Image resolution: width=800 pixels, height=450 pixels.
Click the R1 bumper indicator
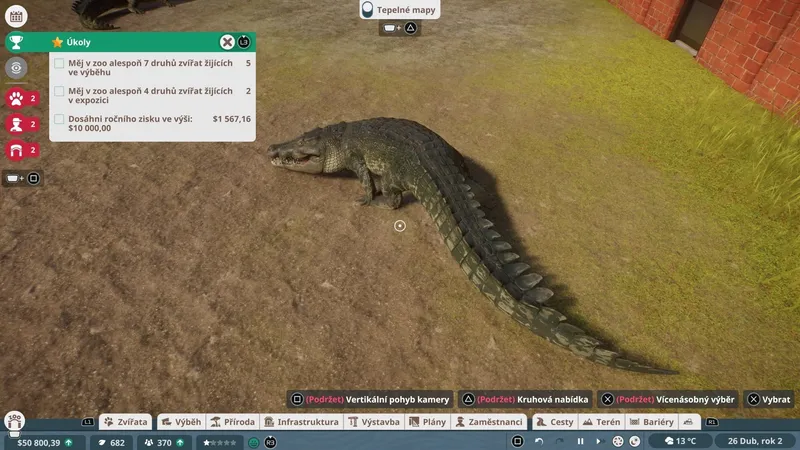712,422
